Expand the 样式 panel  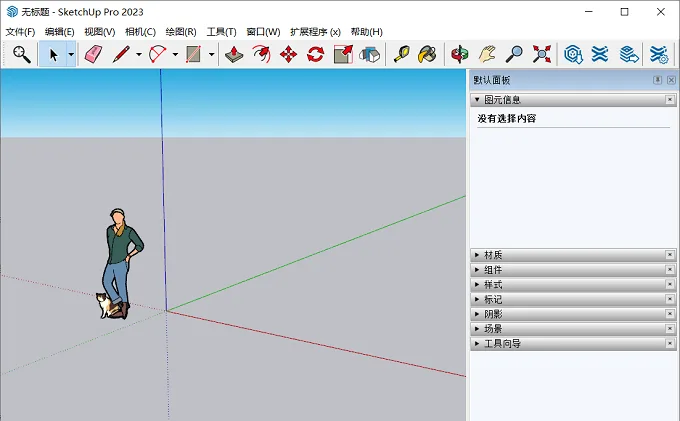point(477,284)
